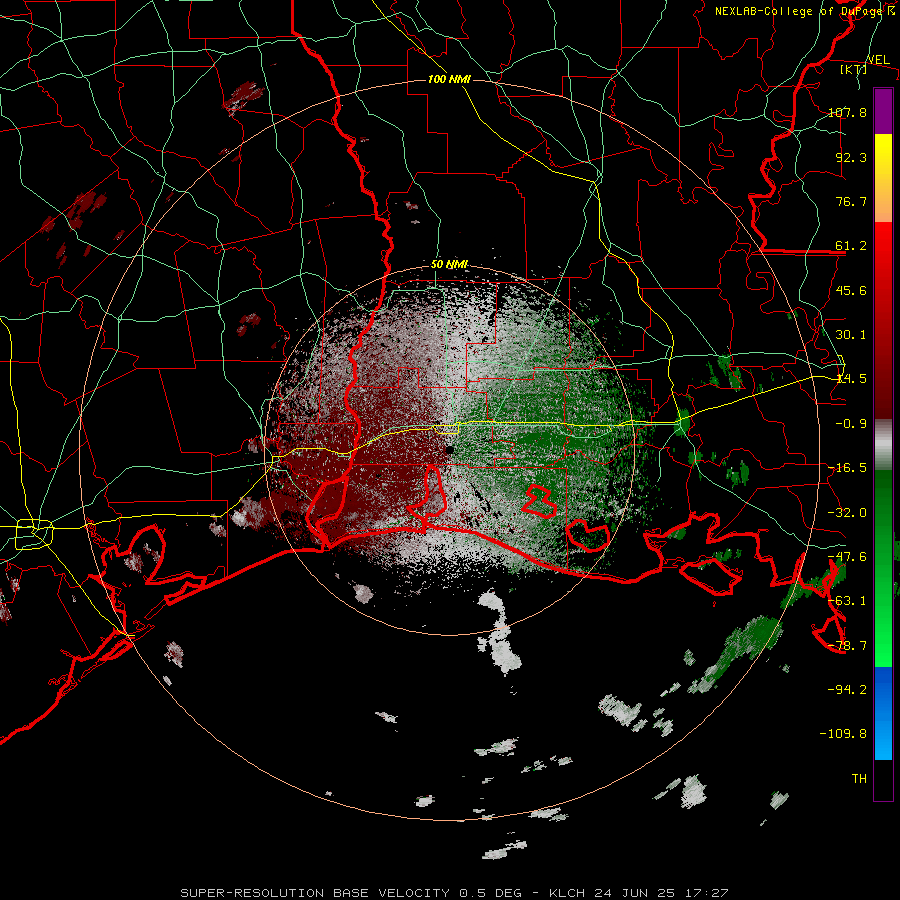Viewport: 900px width, 900px height.
Task: Select the 30.1 legend value
Action: pos(851,335)
